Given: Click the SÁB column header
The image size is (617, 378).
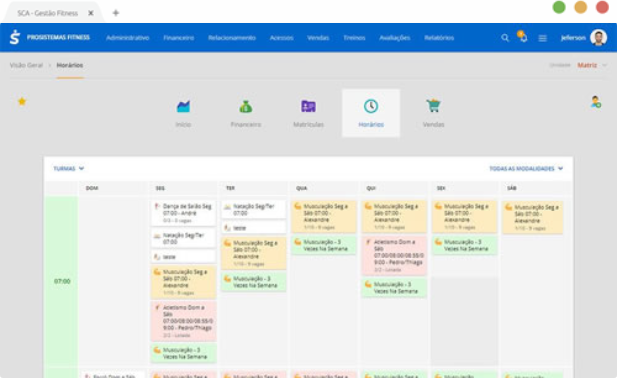Looking at the screenshot, I should pos(512,188).
